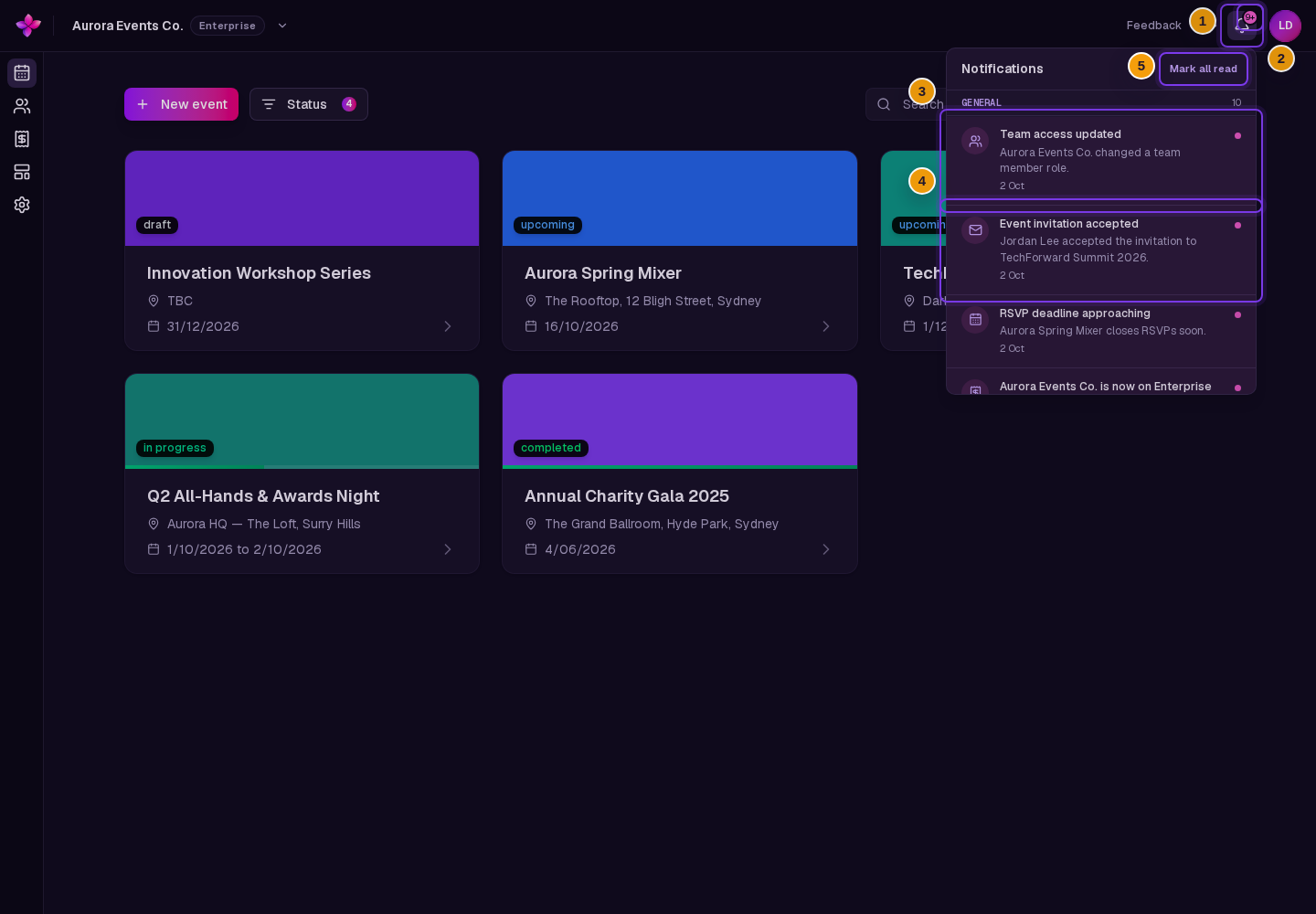Open Innovation Workshop Series via its chevron arrow

(x=448, y=326)
